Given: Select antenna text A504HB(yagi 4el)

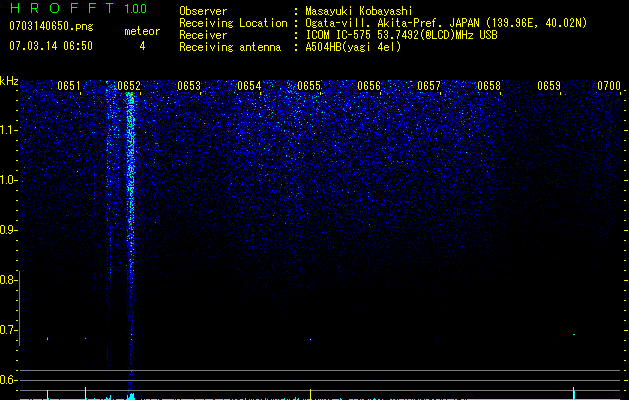Looking at the screenshot, I should pyautogui.click(x=353, y=47).
